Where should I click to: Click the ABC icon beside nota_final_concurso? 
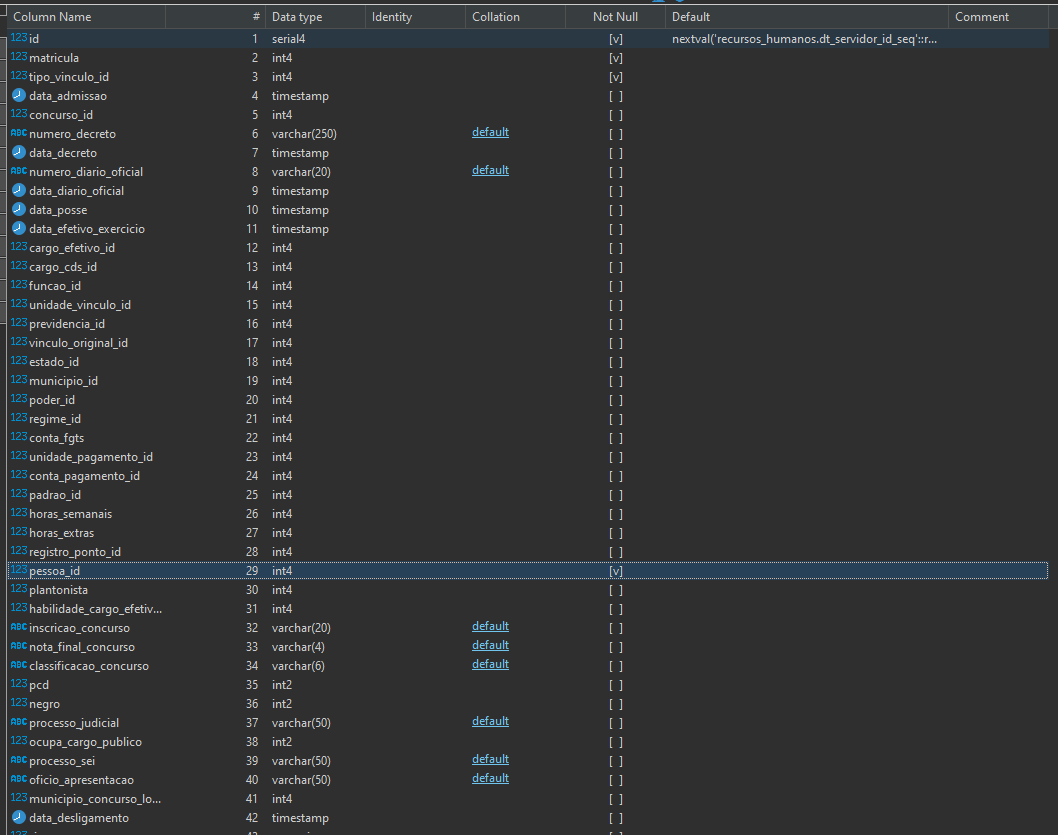point(19,646)
